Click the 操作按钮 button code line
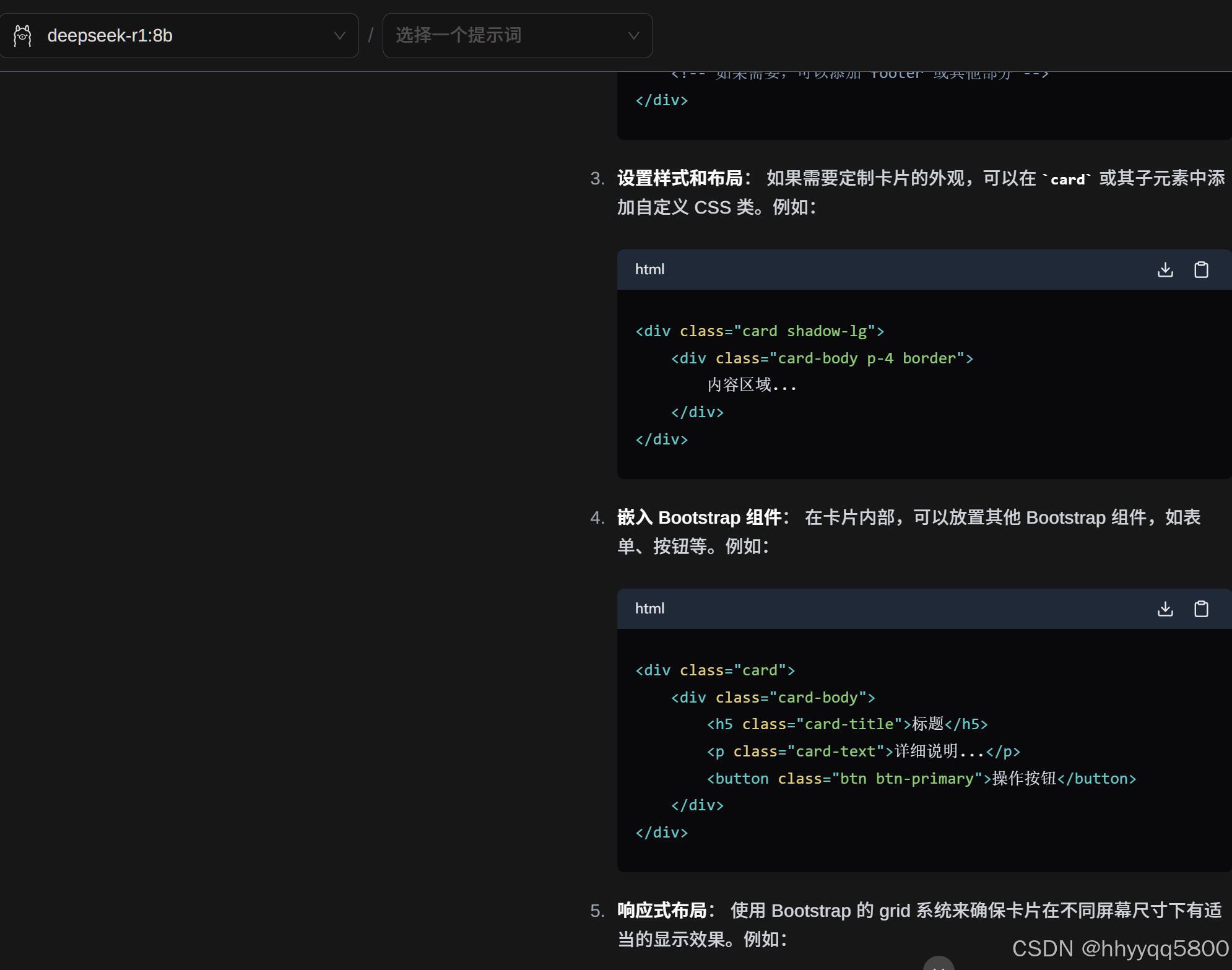The width and height of the screenshot is (1232, 970). point(921,779)
